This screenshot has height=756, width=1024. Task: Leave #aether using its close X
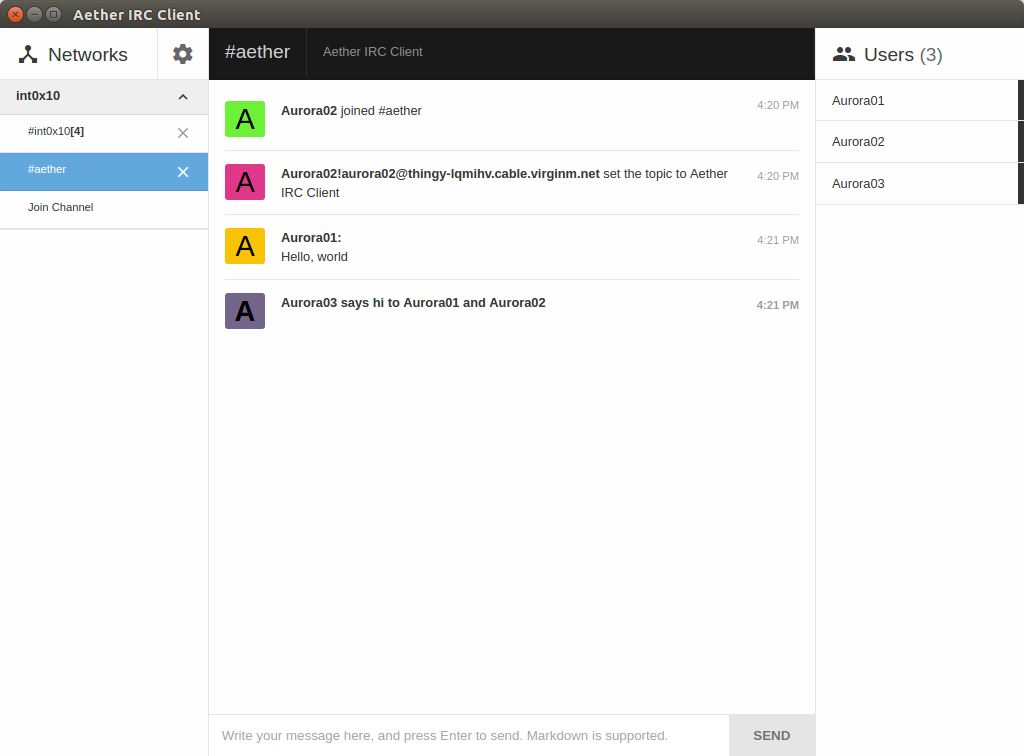183,171
